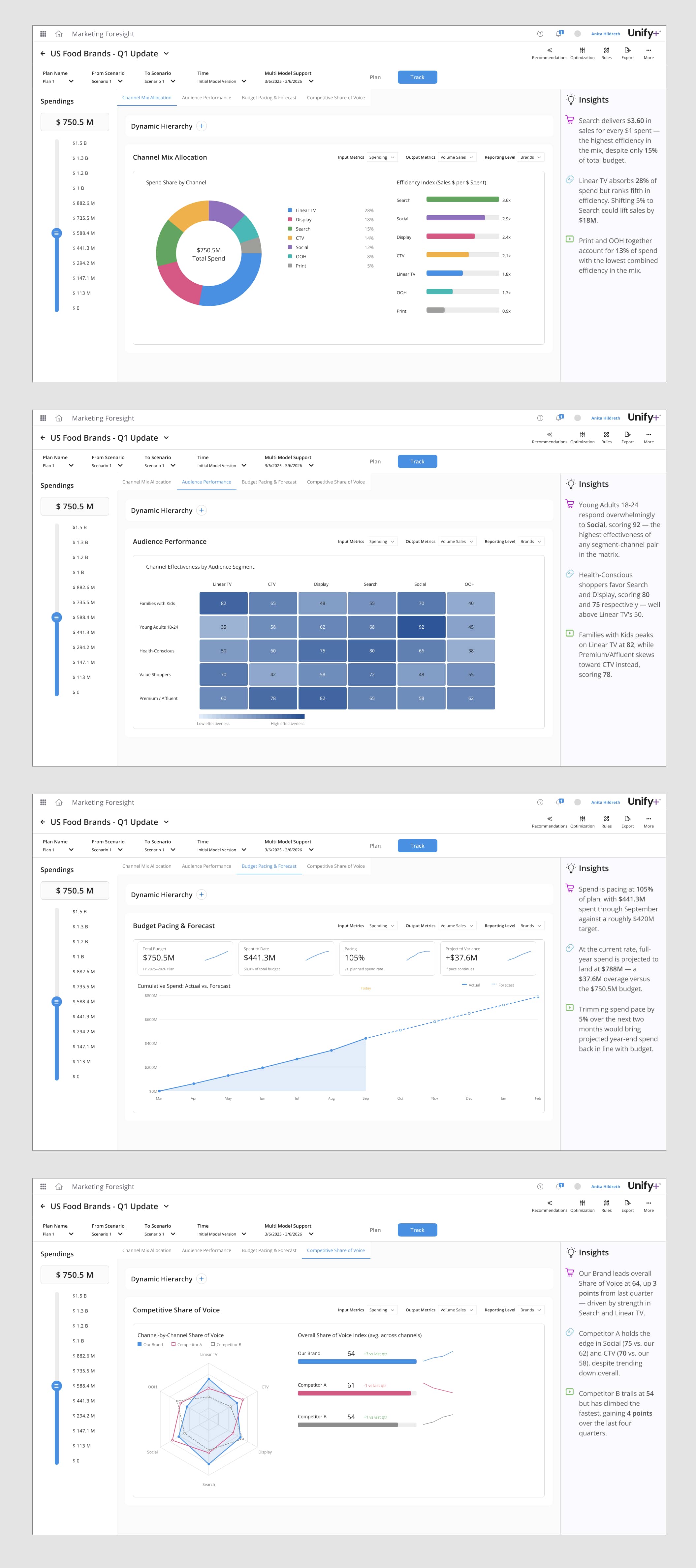Select Track mode in Budget Pacing & Forecast screen
The image size is (696, 1568).
tap(417, 845)
